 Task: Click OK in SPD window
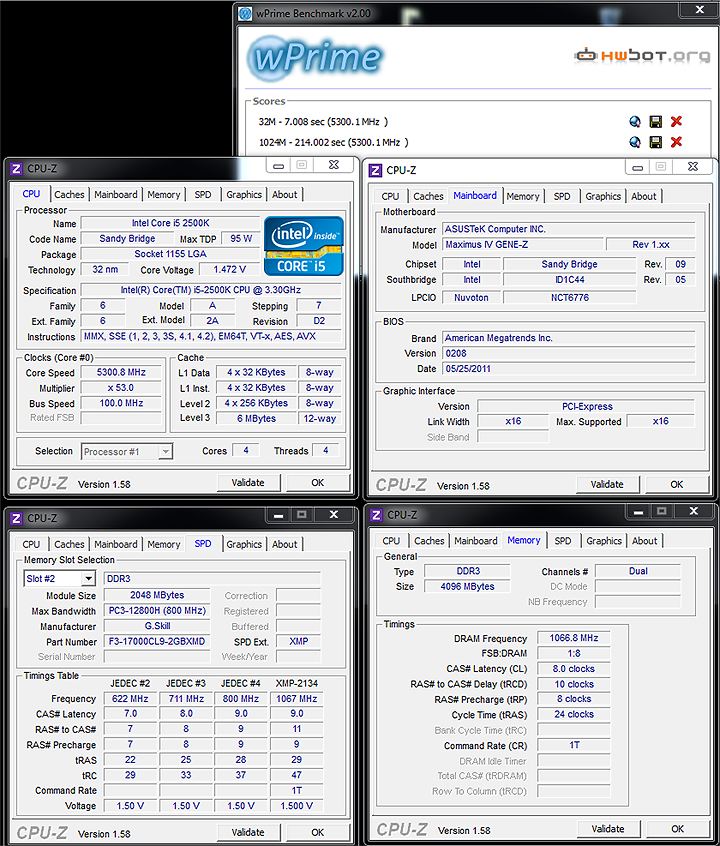click(318, 833)
